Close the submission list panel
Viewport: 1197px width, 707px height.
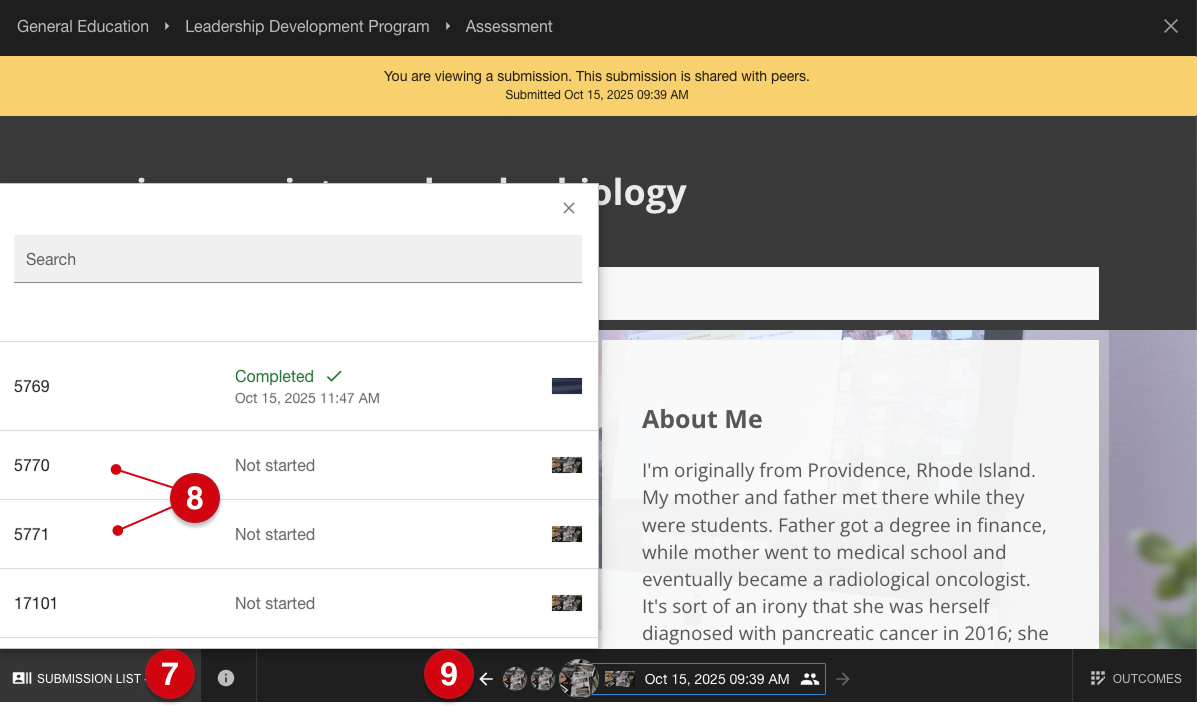(569, 208)
